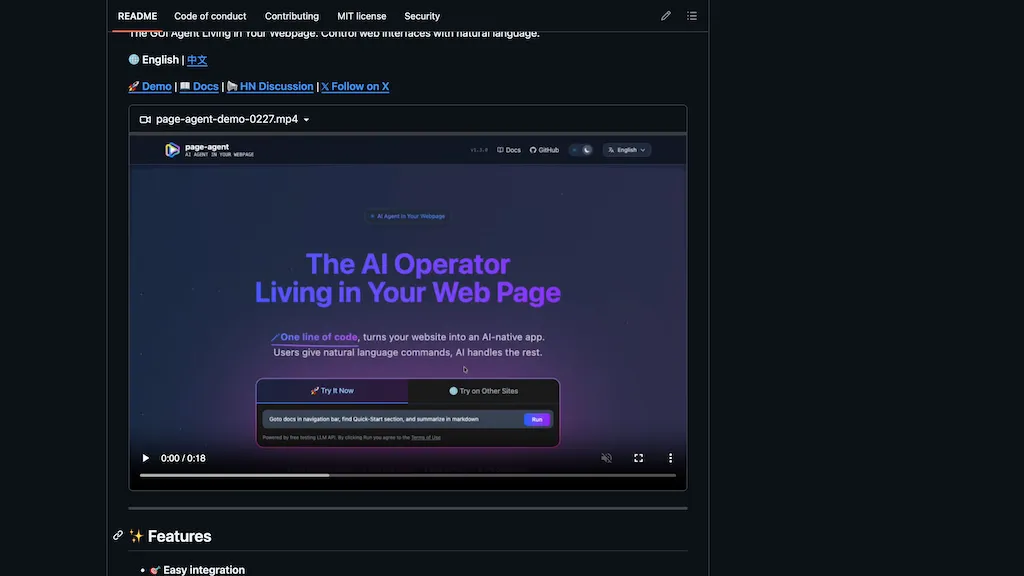The image size is (1024, 576).
Task: Select the Try on Other Sites tab
Action: click(483, 391)
